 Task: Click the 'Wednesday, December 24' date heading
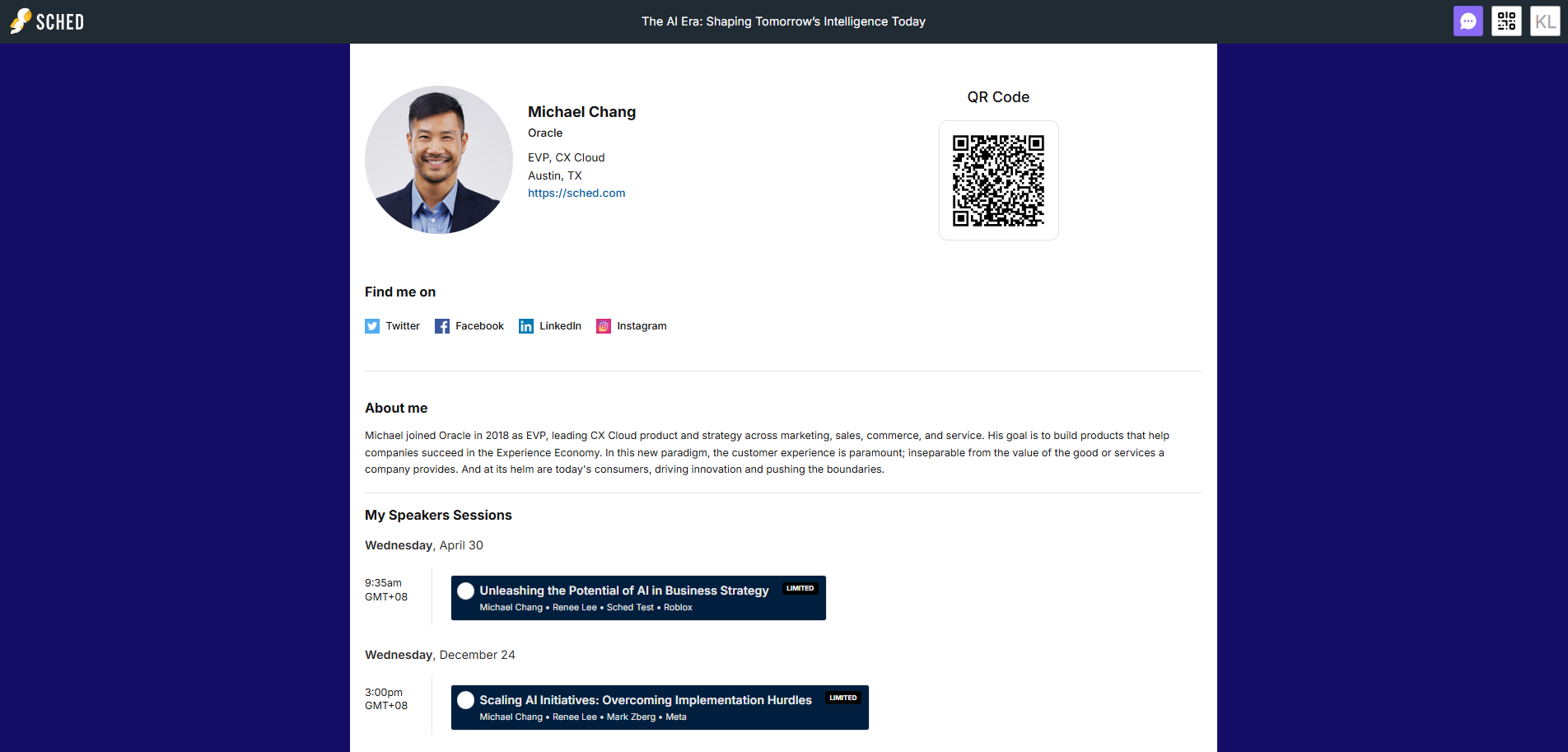coord(440,655)
